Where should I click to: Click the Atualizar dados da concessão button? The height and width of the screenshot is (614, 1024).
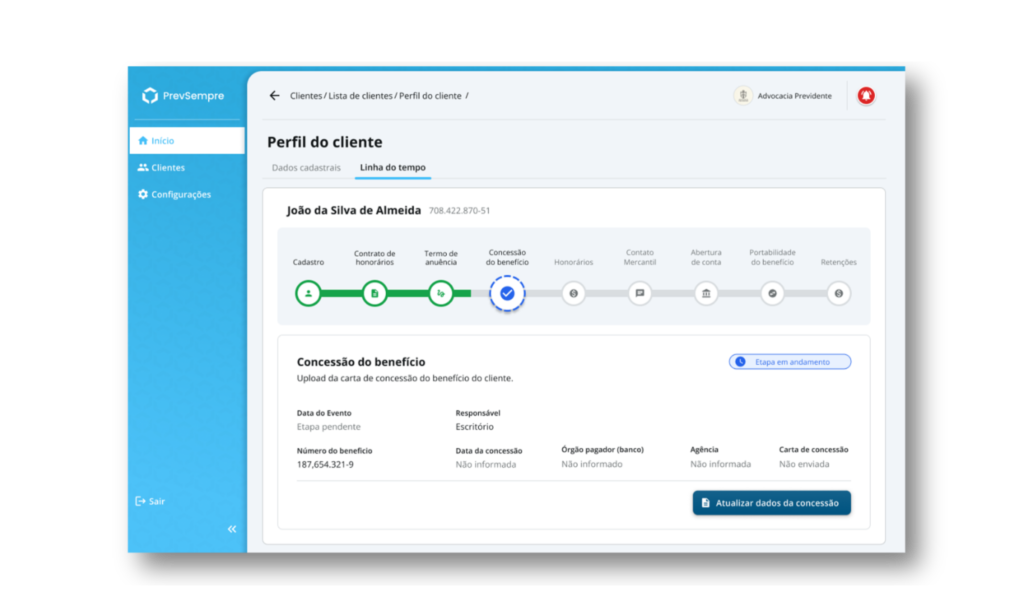pyautogui.click(x=771, y=503)
